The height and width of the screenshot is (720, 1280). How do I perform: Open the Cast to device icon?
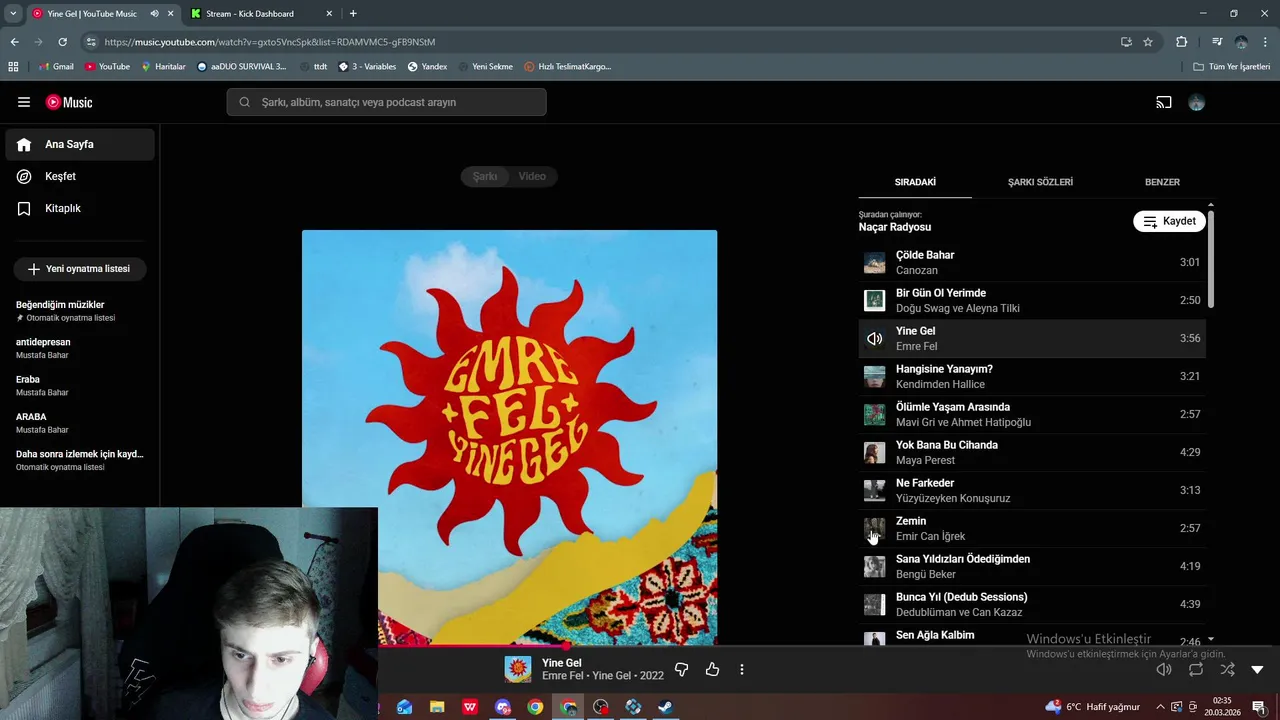click(x=1163, y=102)
